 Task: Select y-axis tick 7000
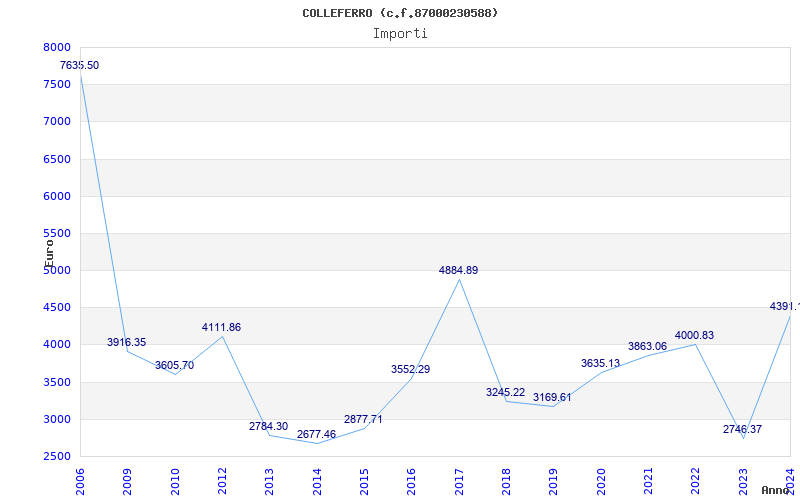tap(57, 122)
